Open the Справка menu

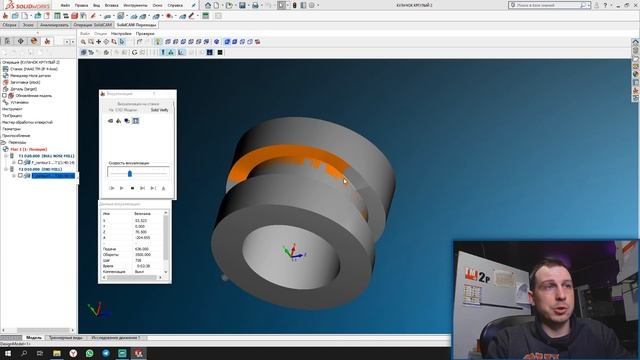[x=175, y=5]
